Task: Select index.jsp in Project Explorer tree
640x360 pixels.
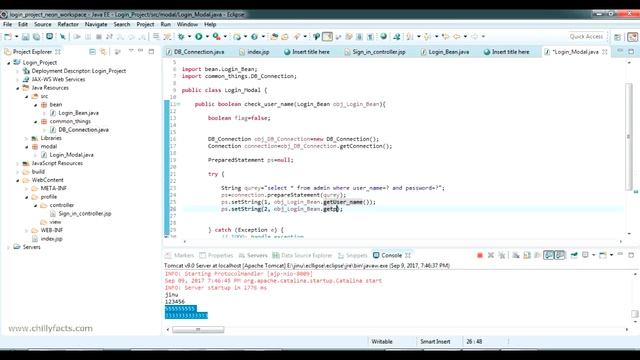Action: point(51,239)
